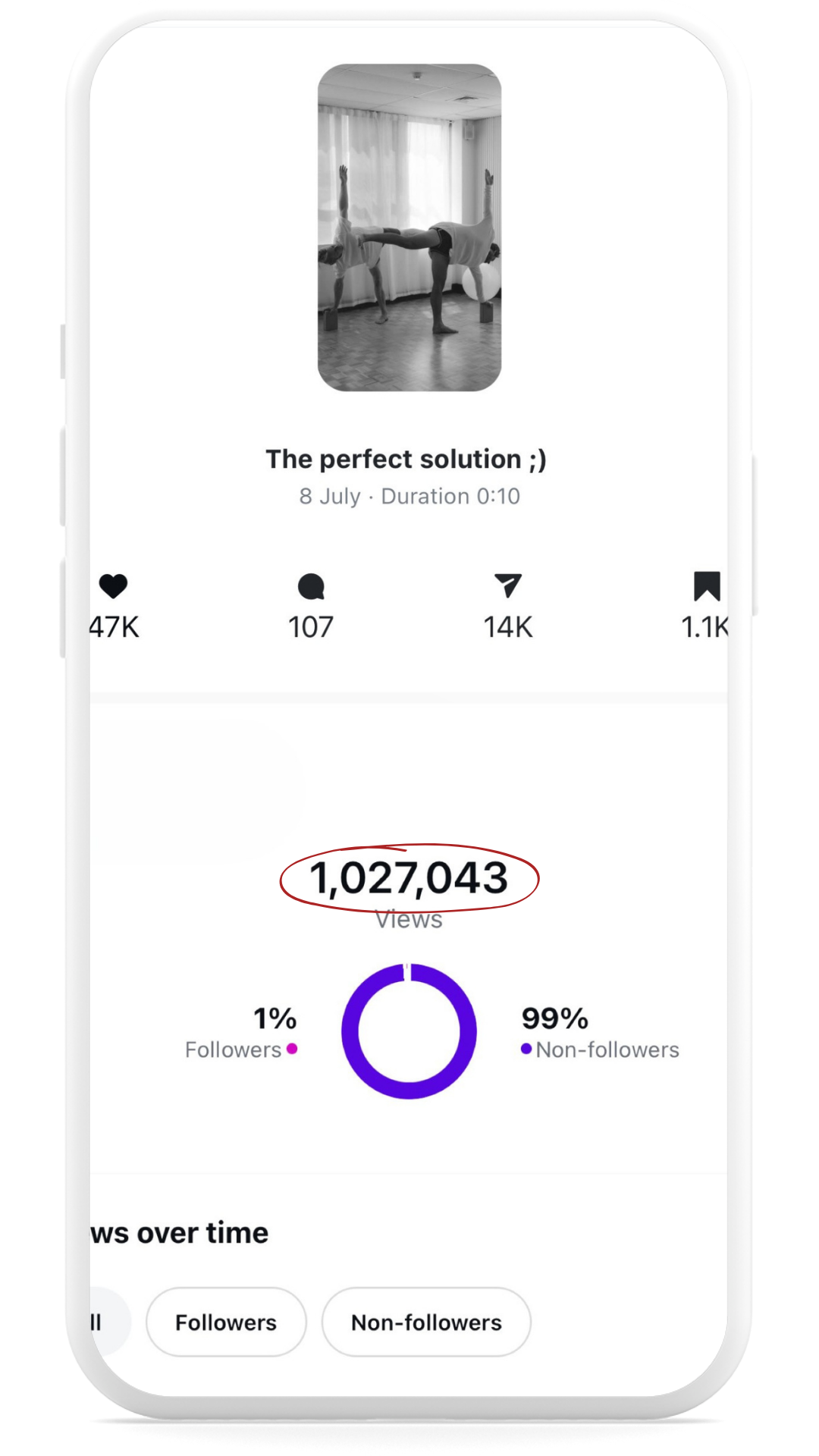Tap the comment bubble icon
819x1456 pixels.
click(x=311, y=586)
